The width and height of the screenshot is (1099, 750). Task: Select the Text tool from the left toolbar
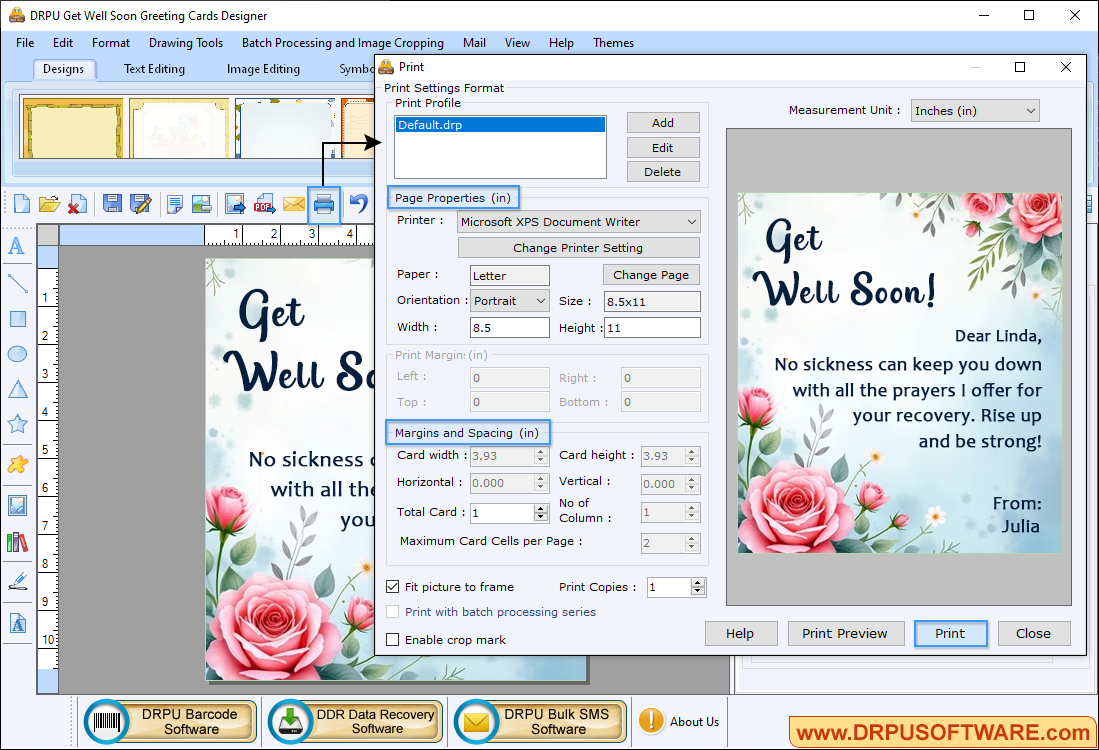coord(16,246)
